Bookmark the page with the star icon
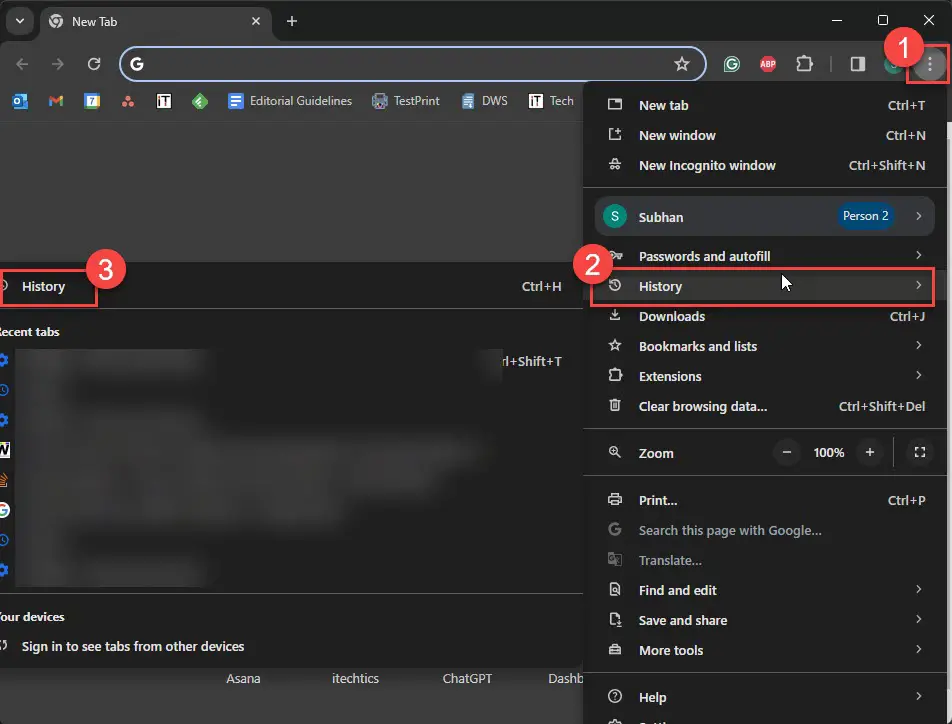Viewport: 952px width, 724px height. [x=682, y=63]
